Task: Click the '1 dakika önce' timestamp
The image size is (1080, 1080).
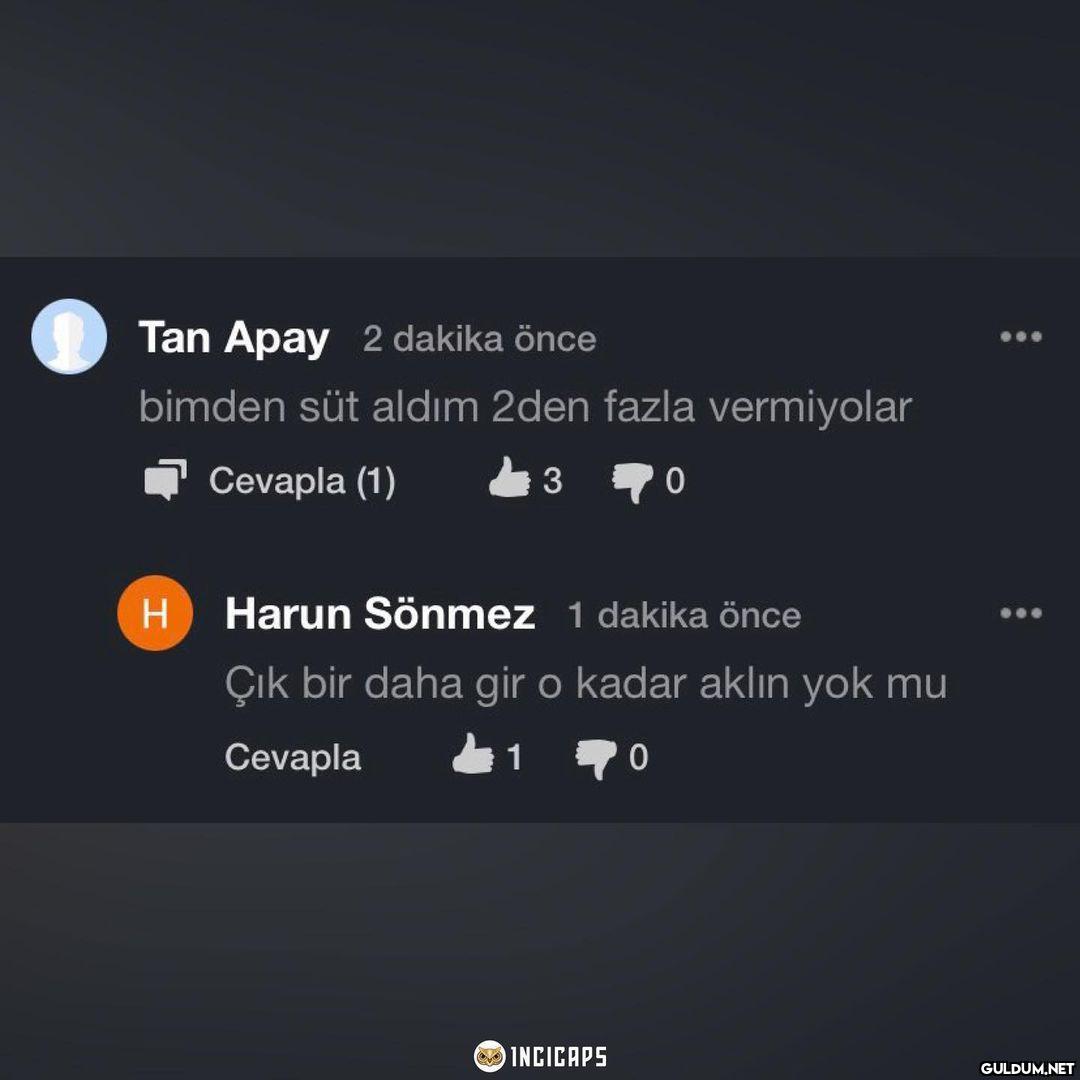Action: point(684,615)
